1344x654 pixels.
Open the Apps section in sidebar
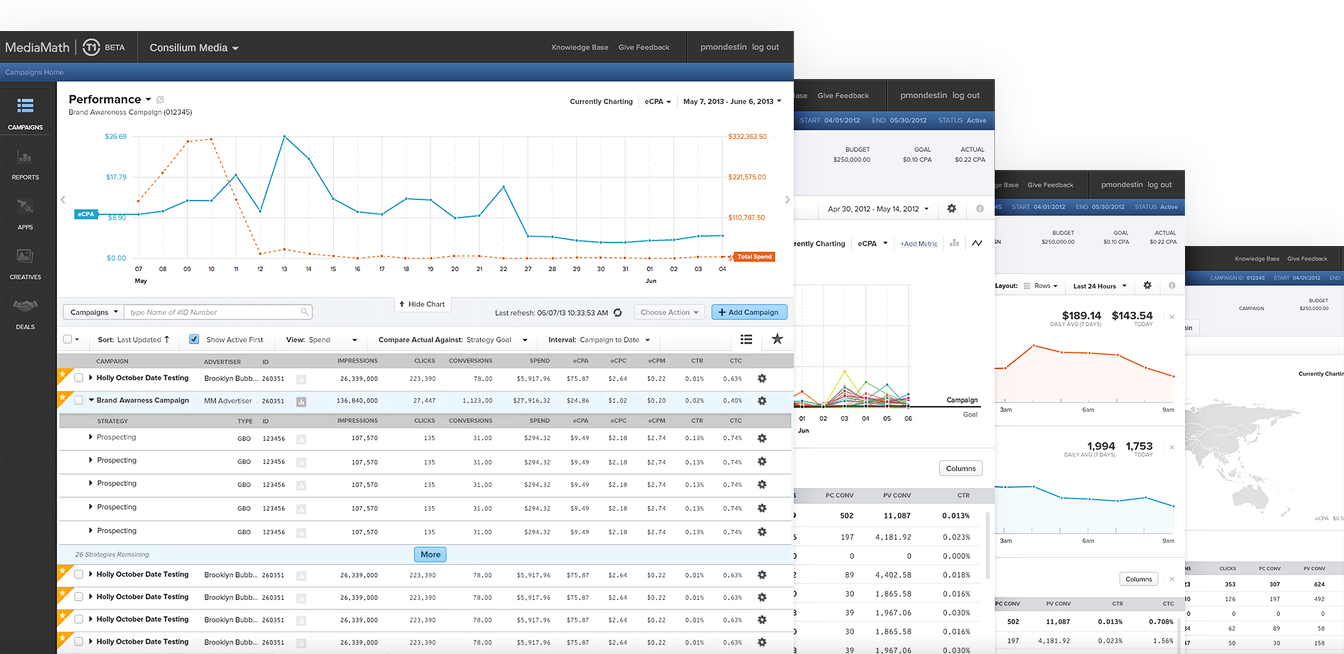click(x=25, y=212)
